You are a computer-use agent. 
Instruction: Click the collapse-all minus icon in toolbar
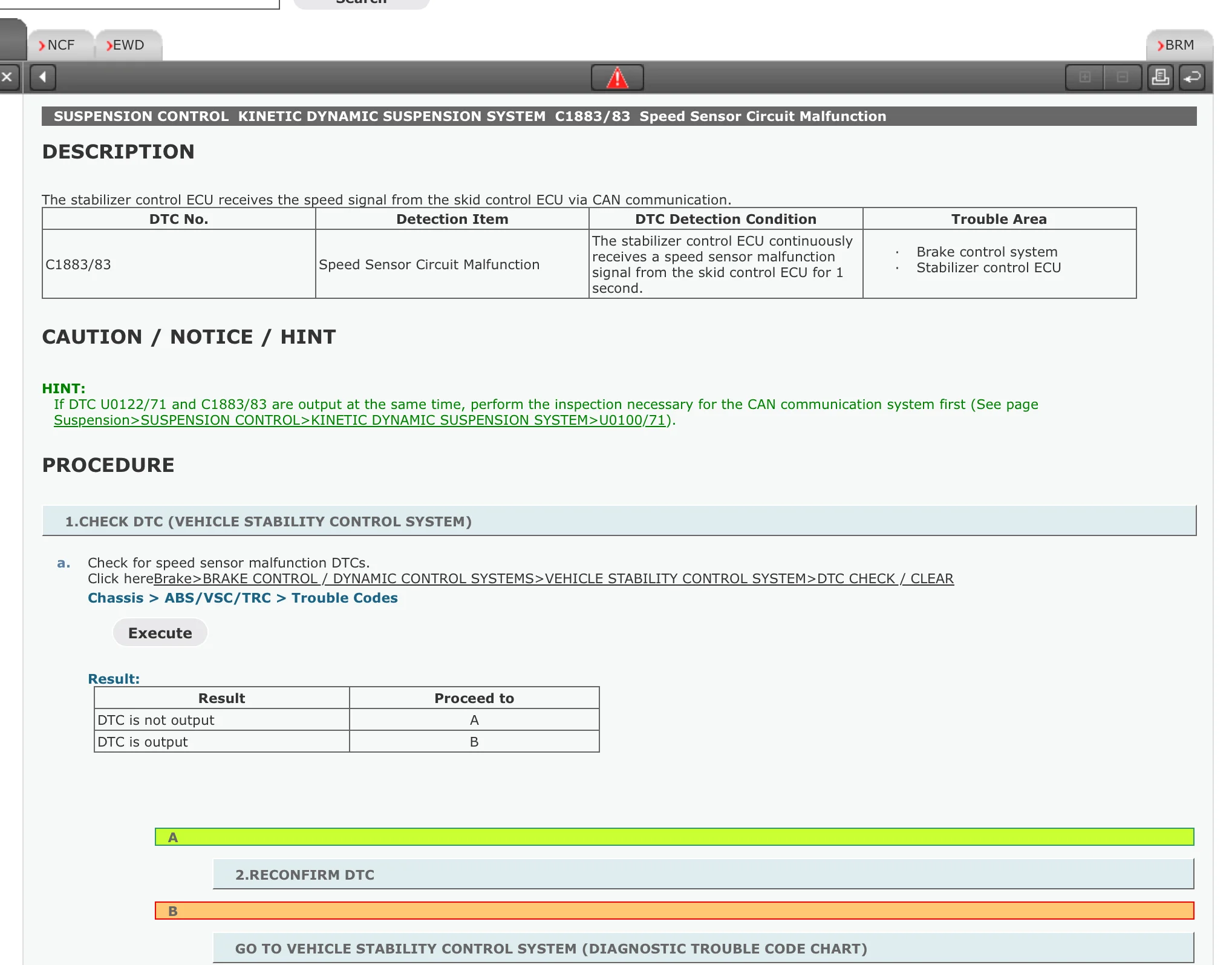point(1123,77)
